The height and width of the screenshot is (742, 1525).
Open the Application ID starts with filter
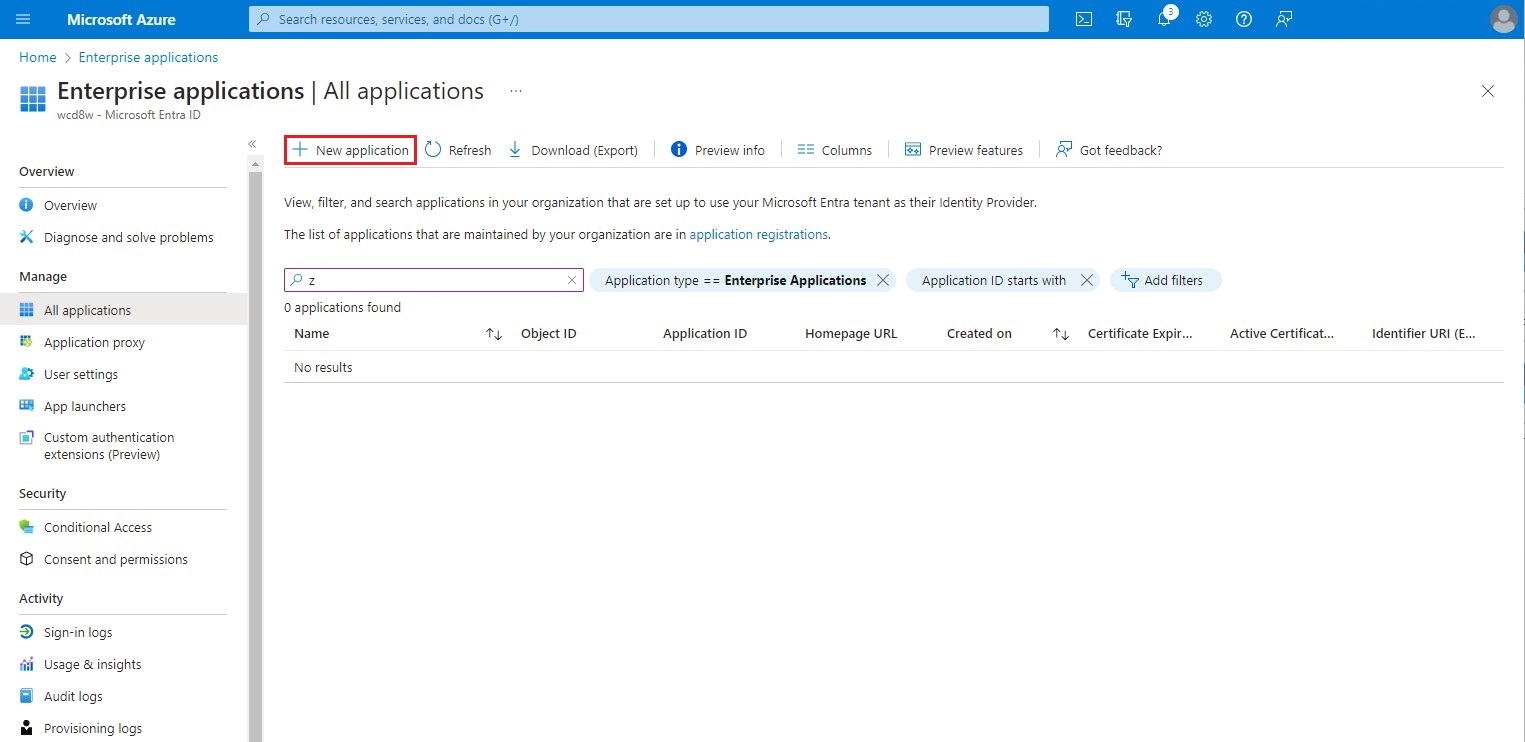[992, 280]
